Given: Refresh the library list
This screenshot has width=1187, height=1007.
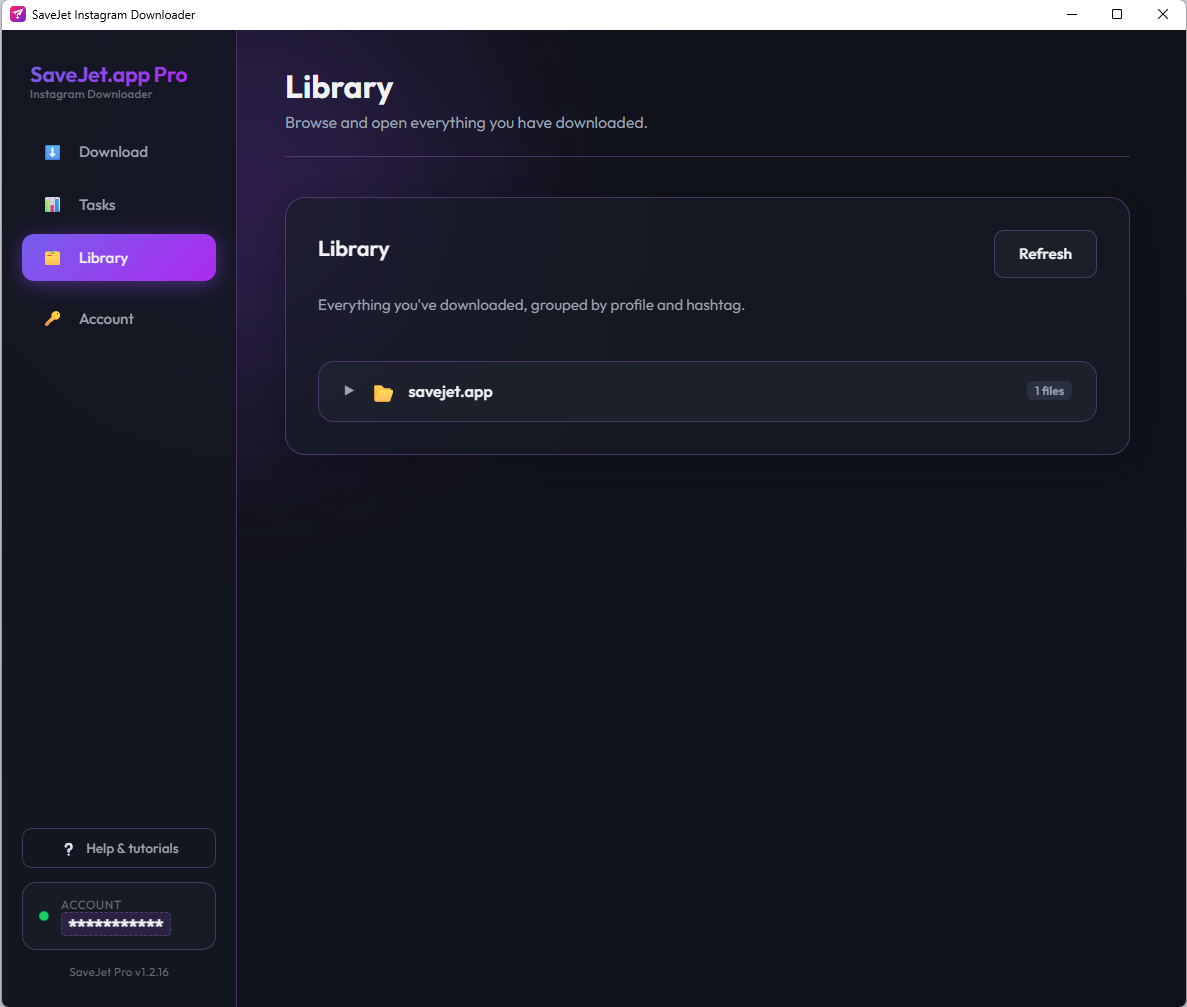Looking at the screenshot, I should (1045, 254).
